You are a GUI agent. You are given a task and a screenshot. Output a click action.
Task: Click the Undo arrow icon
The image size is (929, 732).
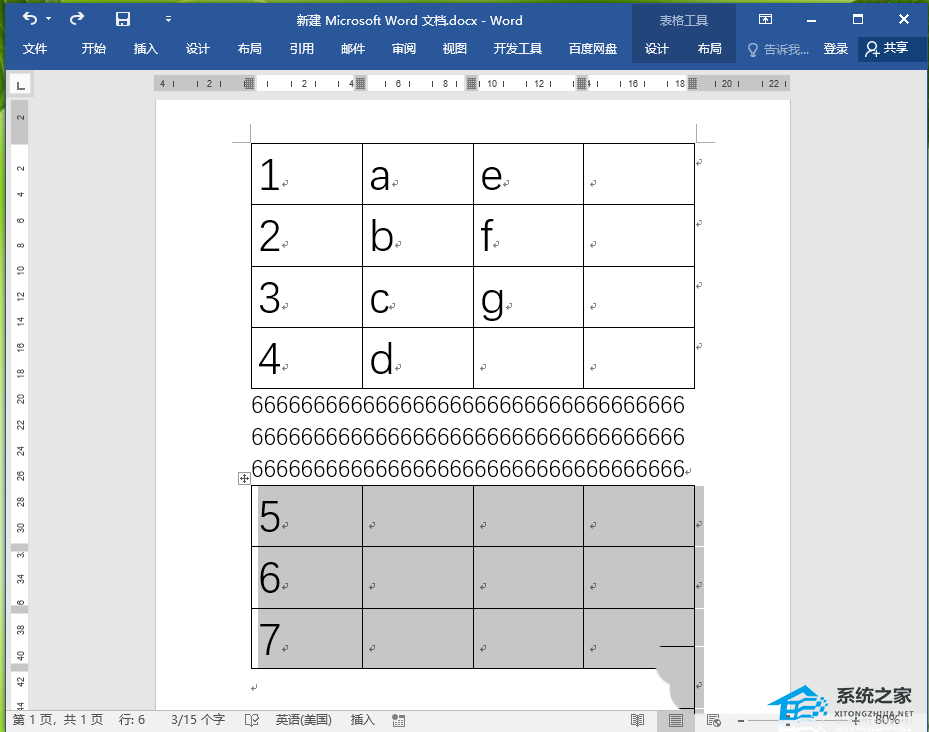click(x=30, y=19)
